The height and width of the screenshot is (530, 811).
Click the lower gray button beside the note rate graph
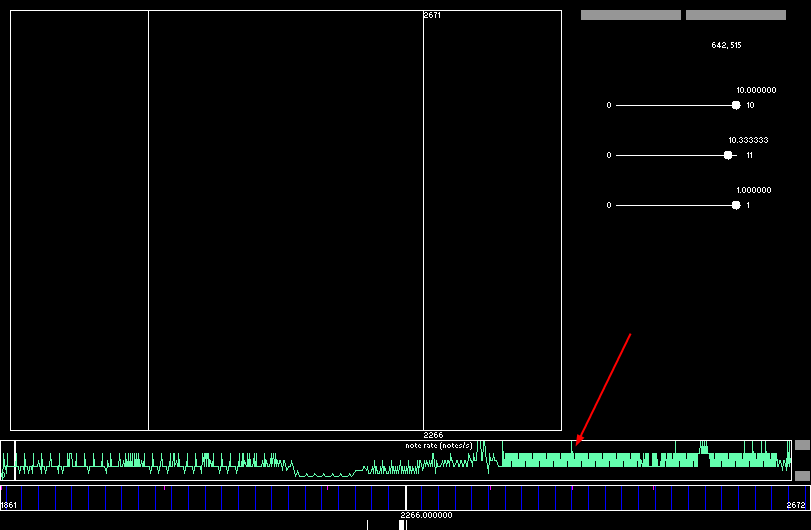[x=802, y=476]
